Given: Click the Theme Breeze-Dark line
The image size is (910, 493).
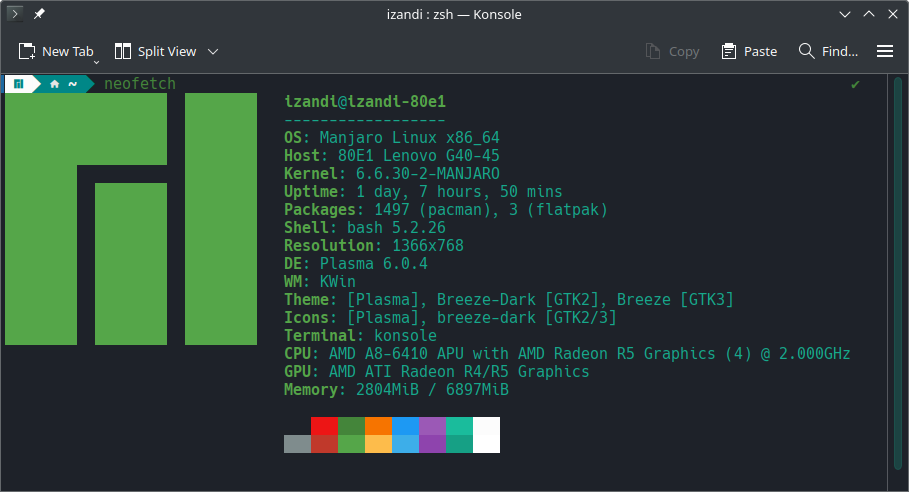Looking at the screenshot, I should [509, 300].
